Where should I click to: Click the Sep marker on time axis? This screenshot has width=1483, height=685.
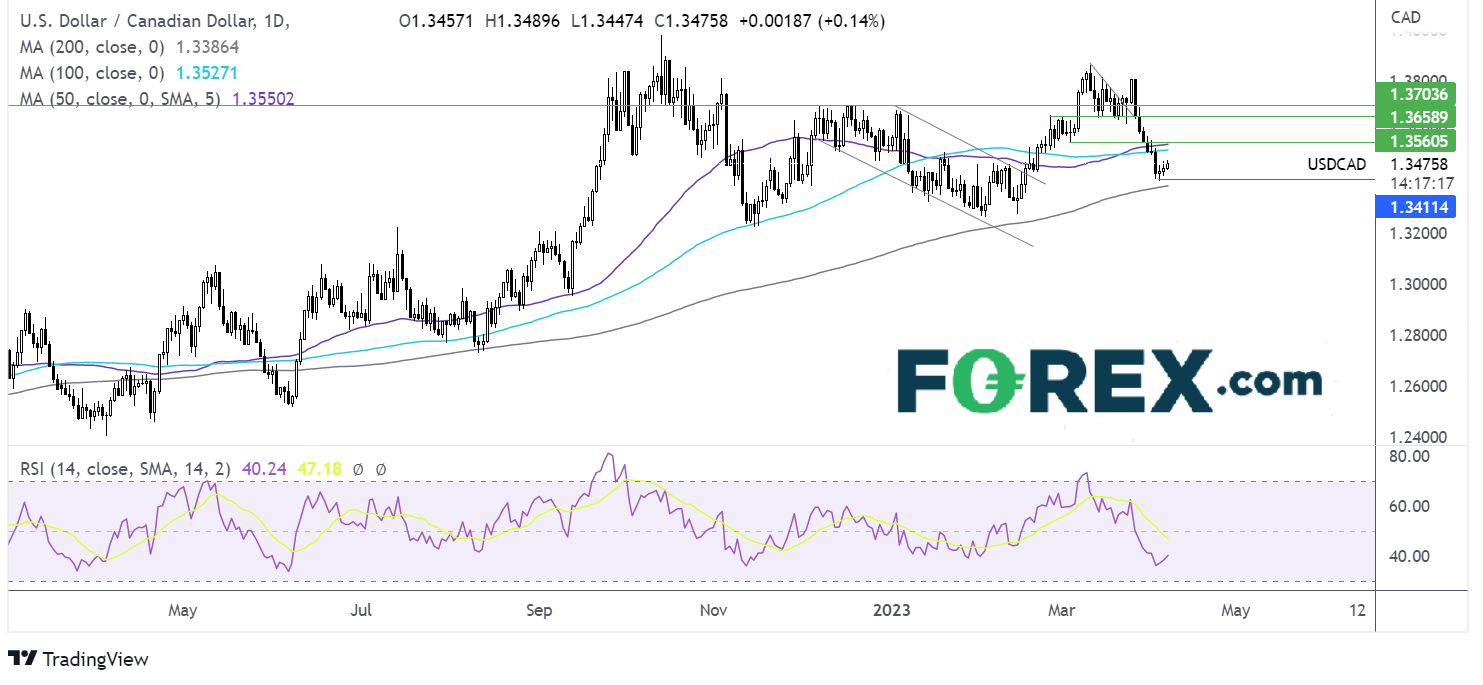[x=539, y=609]
